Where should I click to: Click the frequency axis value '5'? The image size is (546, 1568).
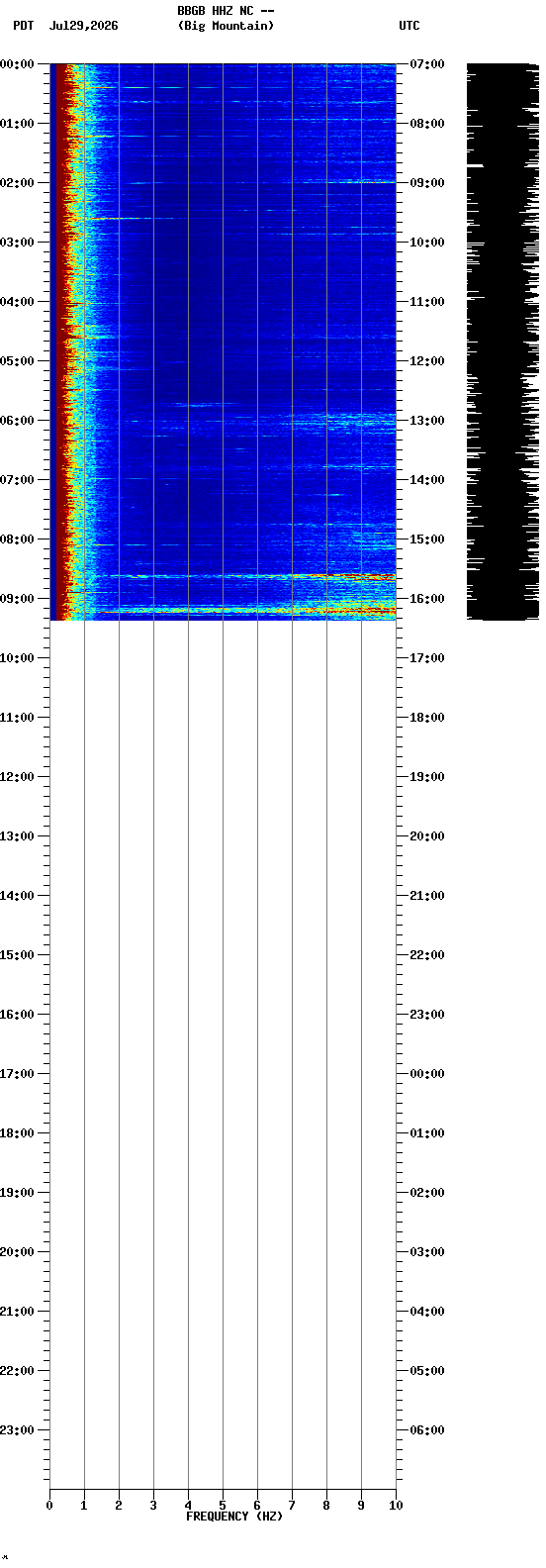click(x=223, y=1506)
